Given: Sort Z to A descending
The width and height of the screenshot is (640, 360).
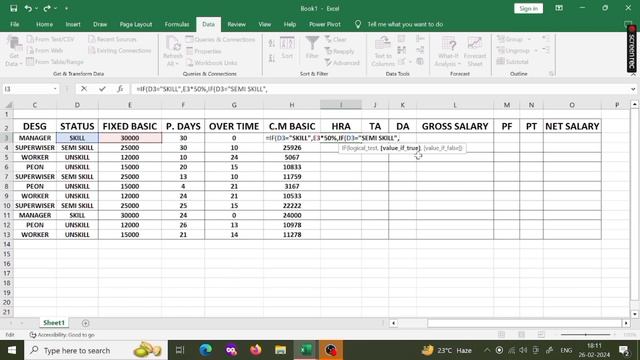Looking at the screenshot, I should (x=271, y=59).
